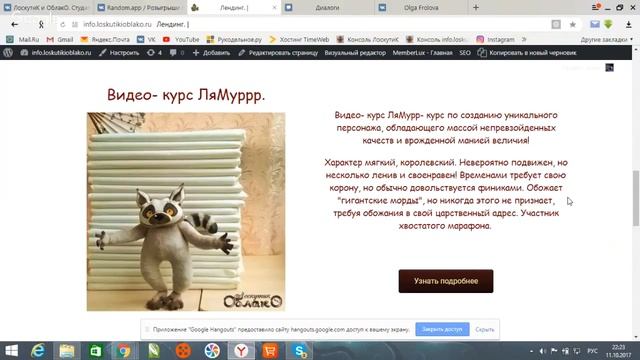Viewport: 640px width, 360px height.
Task: Open the VK bookmark
Action: 147,40
